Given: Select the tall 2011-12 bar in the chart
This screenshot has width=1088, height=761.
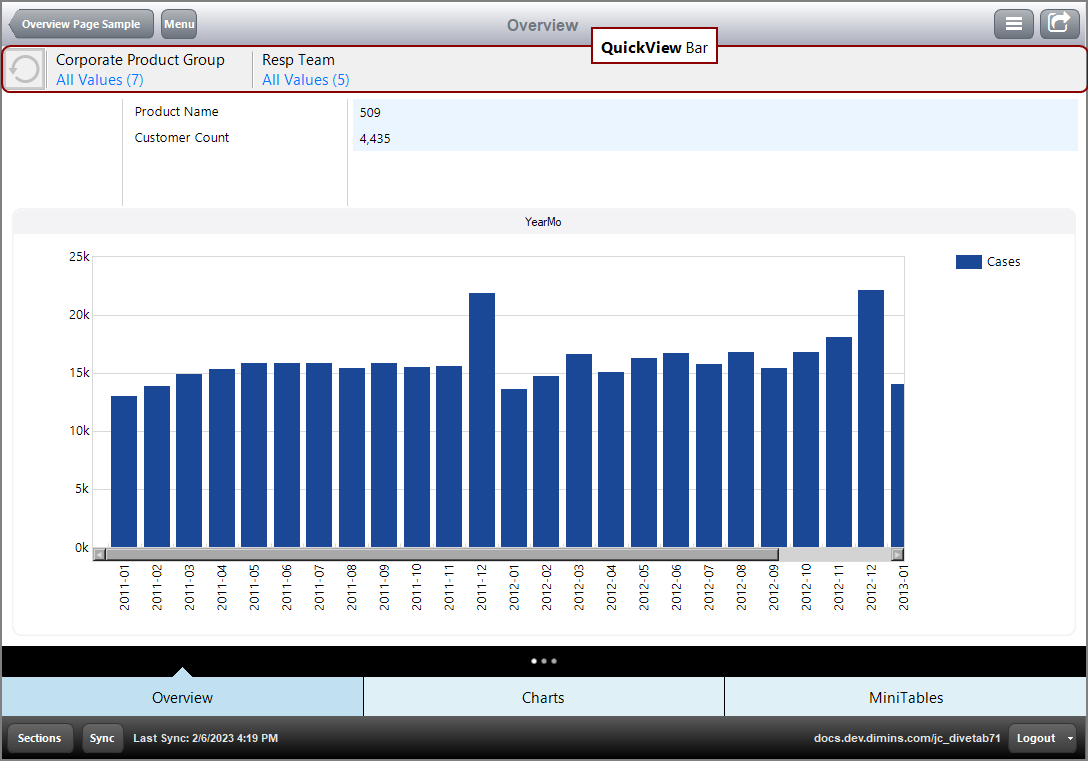Looking at the screenshot, I should point(481,420).
